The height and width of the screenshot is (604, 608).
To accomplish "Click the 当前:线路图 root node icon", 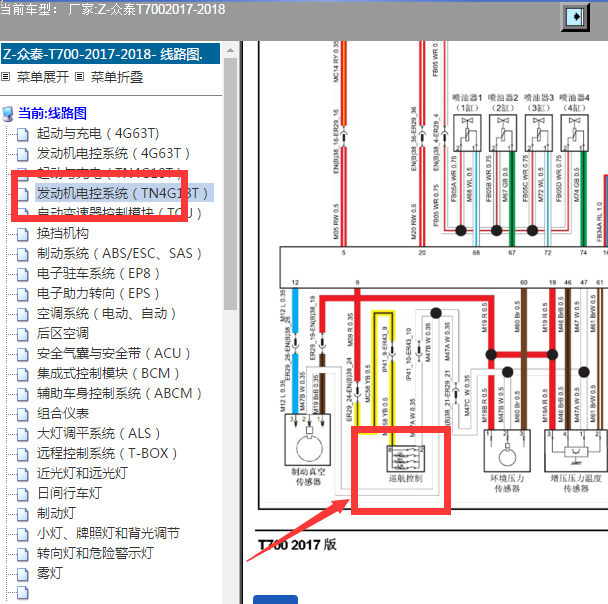I will click(8, 114).
